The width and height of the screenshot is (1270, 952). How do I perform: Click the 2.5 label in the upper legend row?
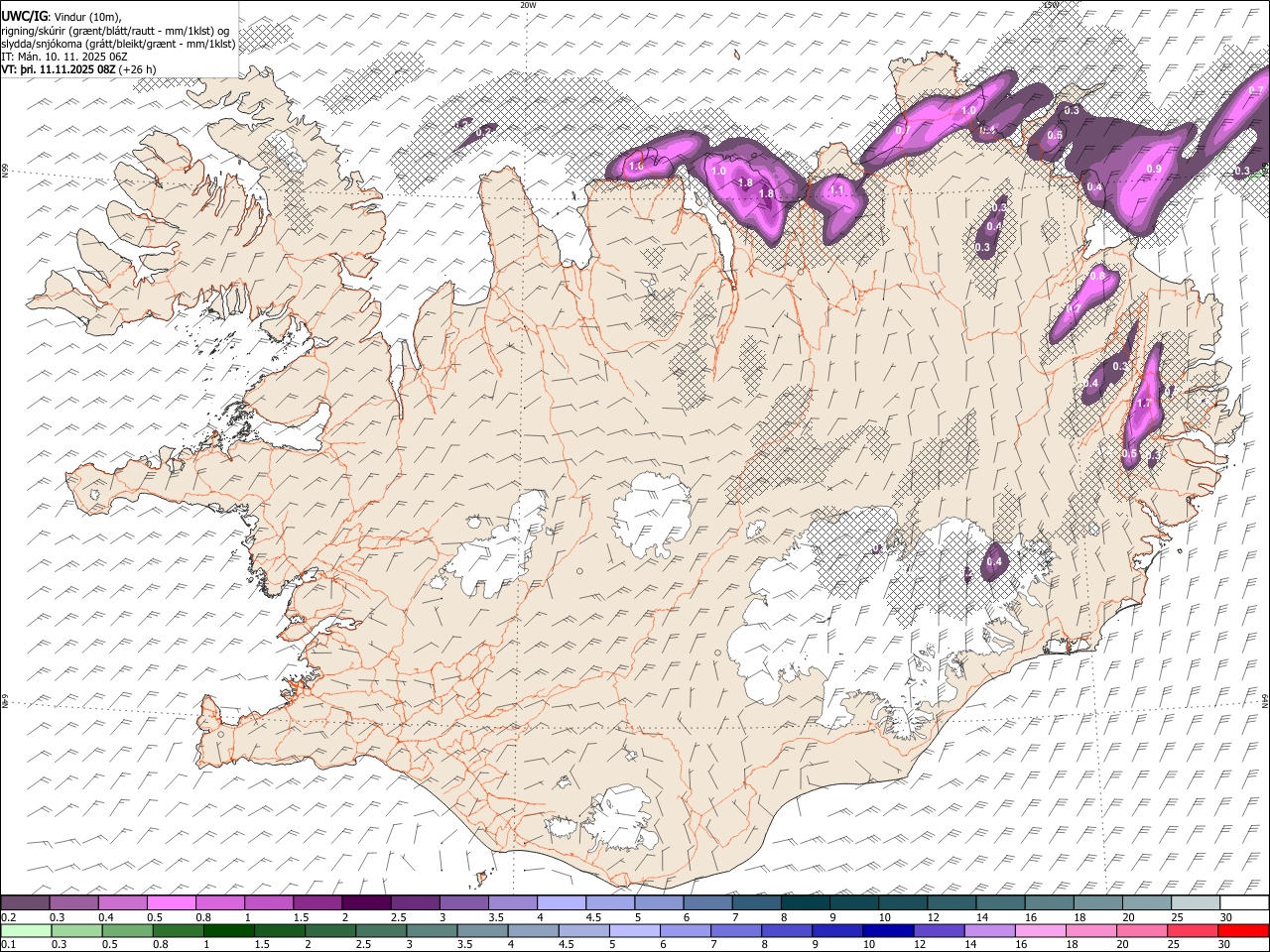[x=398, y=917]
